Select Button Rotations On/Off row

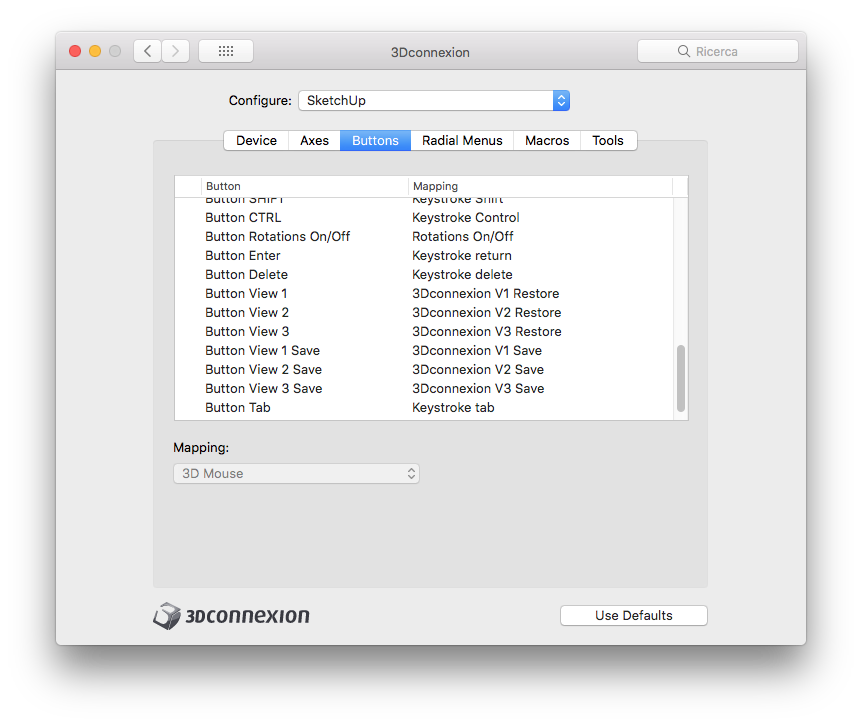pos(424,237)
